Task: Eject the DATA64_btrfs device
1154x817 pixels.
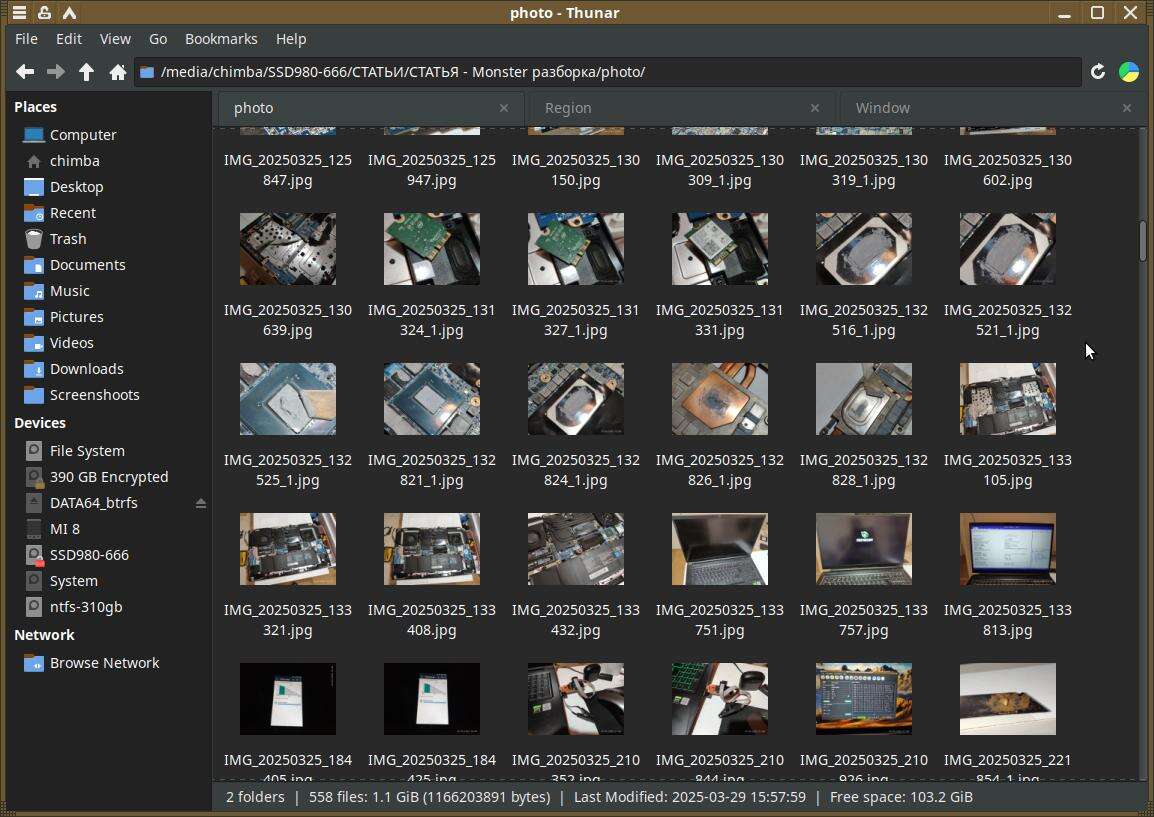Action: (x=201, y=503)
